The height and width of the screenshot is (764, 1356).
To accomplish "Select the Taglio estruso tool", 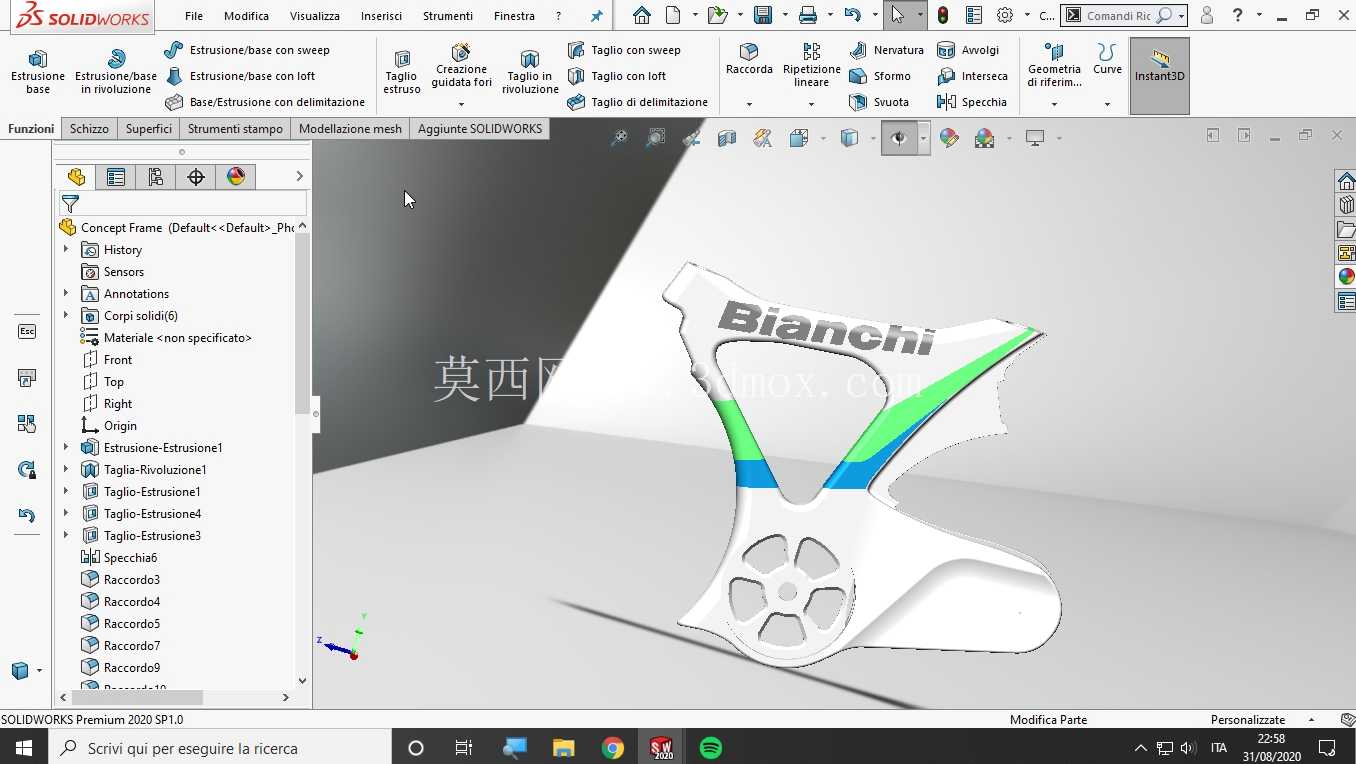I will (x=402, y=72).
